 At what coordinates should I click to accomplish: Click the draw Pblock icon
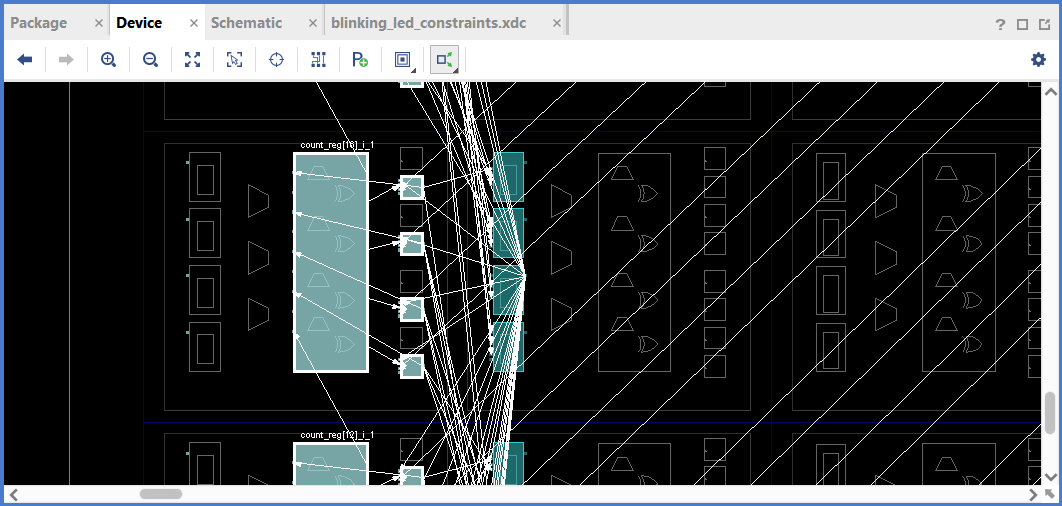click(x=360, y=60)
